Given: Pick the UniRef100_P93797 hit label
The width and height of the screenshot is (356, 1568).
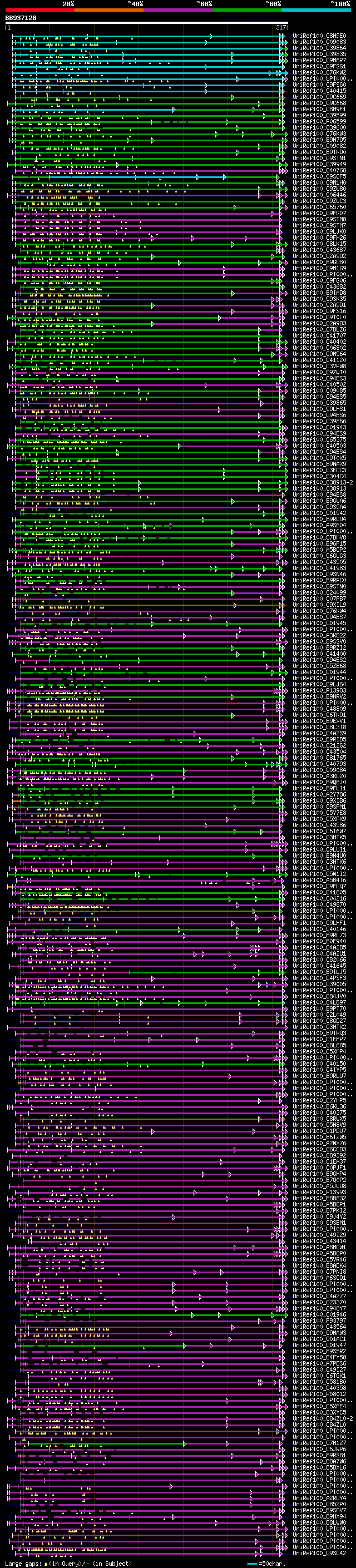Looking at the screenshot, I should click(319, 1320).
